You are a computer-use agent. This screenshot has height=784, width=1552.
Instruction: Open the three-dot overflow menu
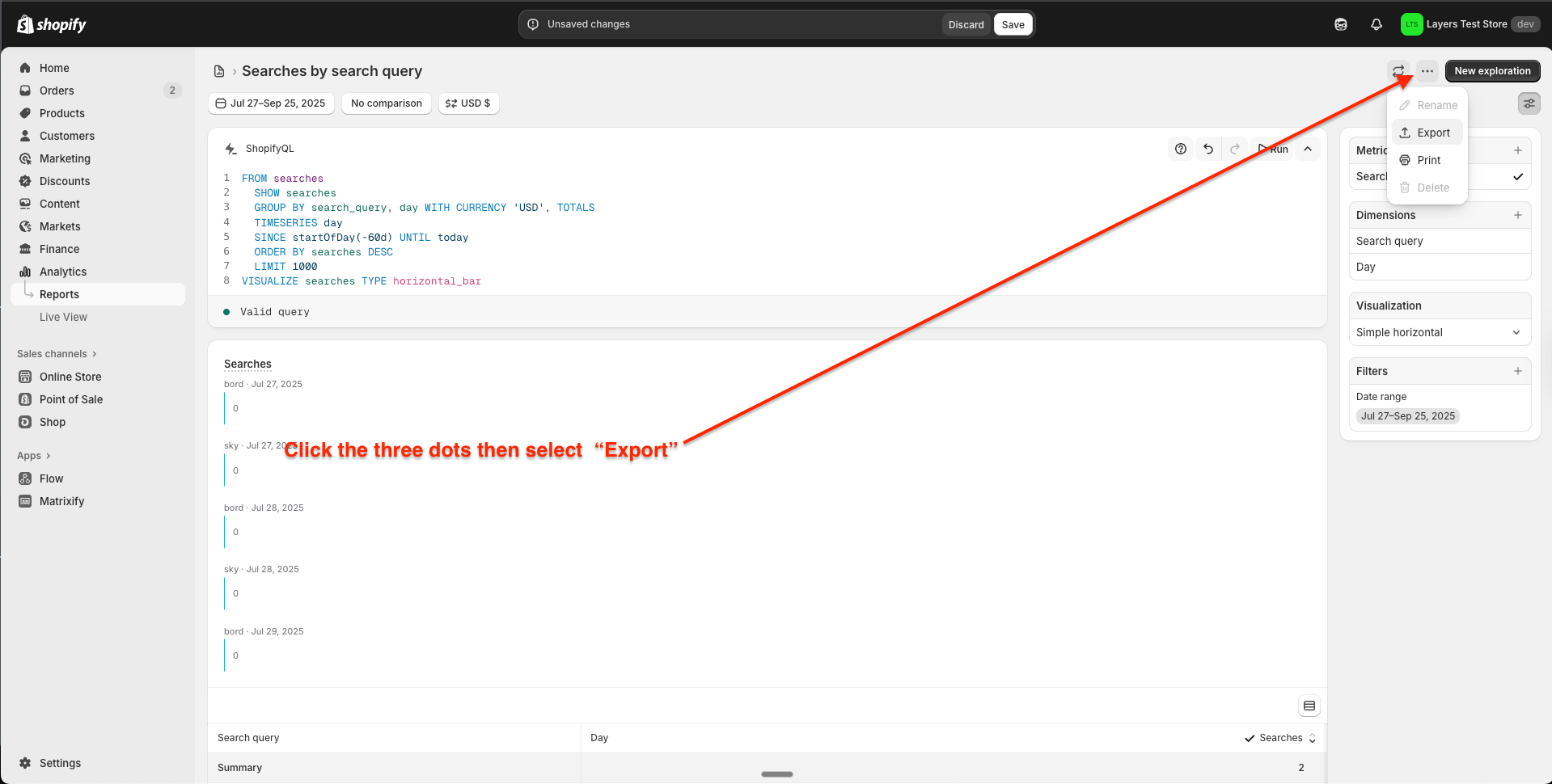pos(1426,71)
